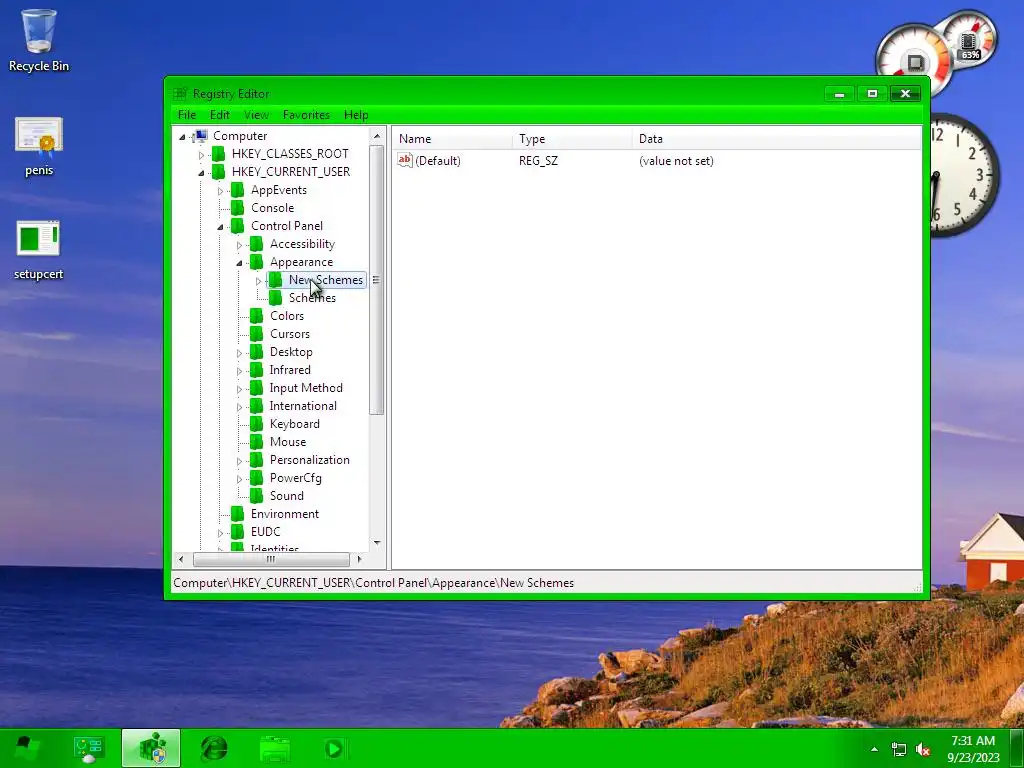Click the ab string icon of (Default)
Screen dimensions: 1024x768
[405, 160]
